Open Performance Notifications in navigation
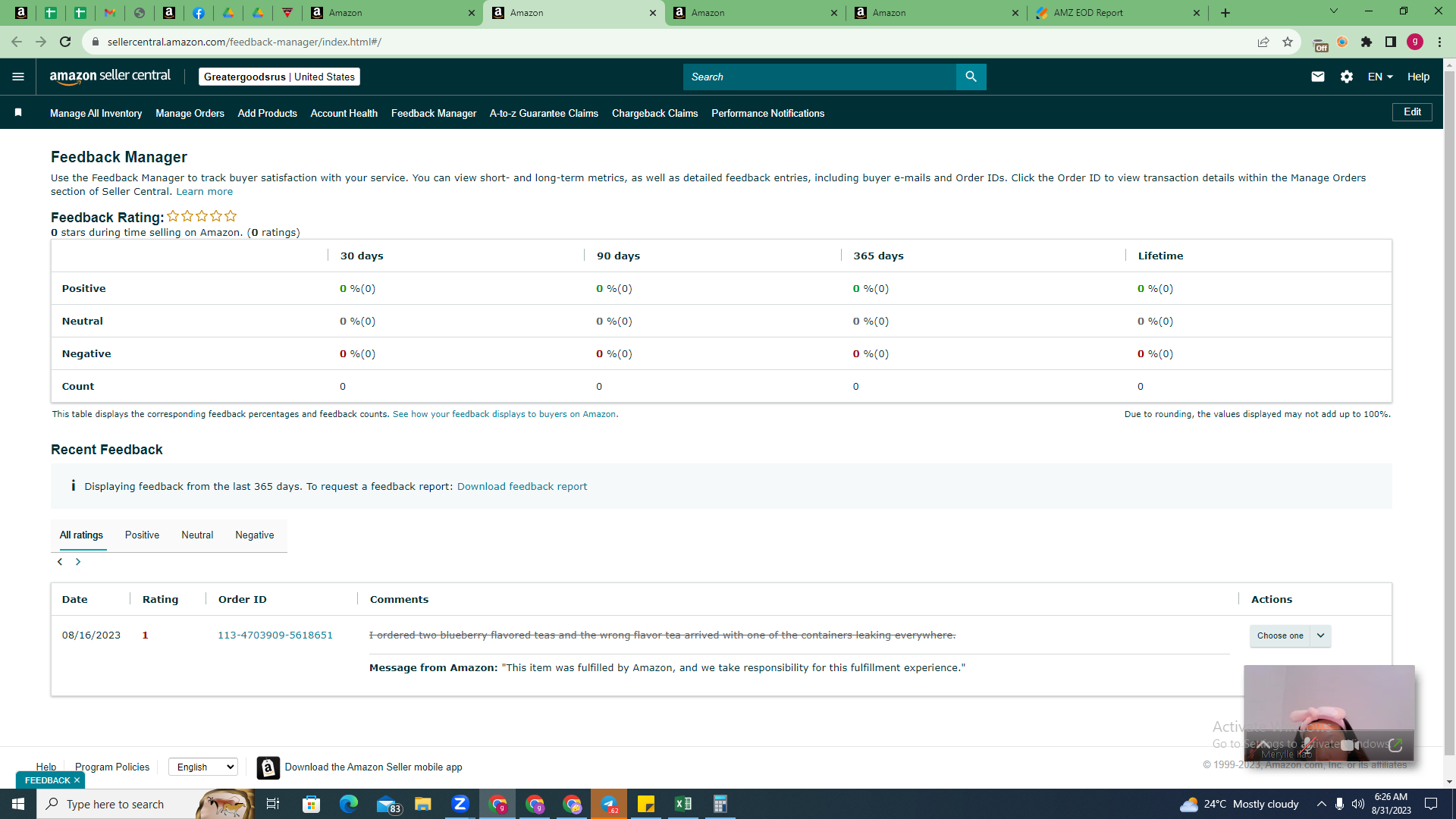The width and height of the screenshot is (1456, 819). click(x=767, y=113)
